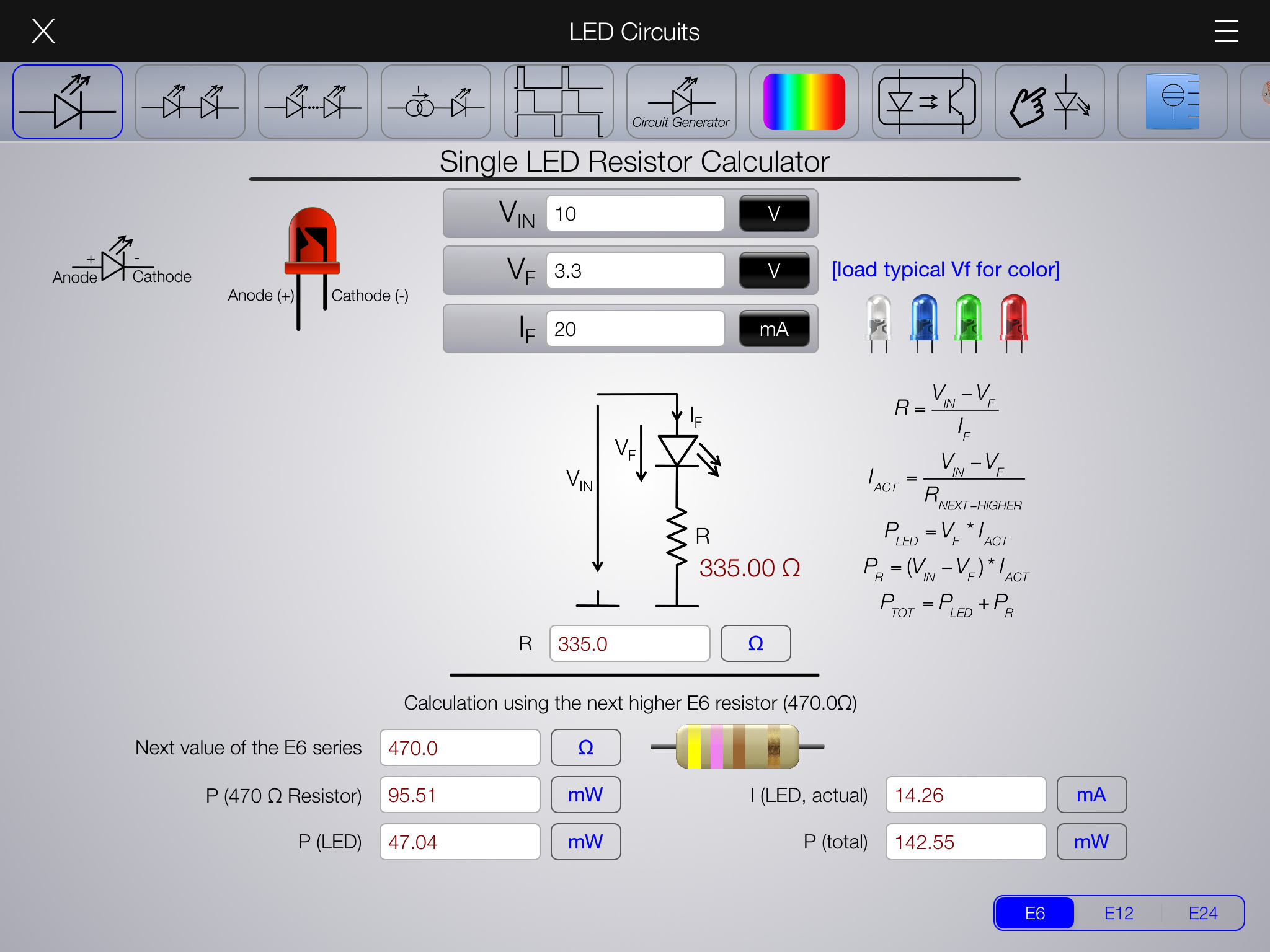
Task: Click load typical Vf for color link
Action: pyautogui.click(x=945, y=270)
